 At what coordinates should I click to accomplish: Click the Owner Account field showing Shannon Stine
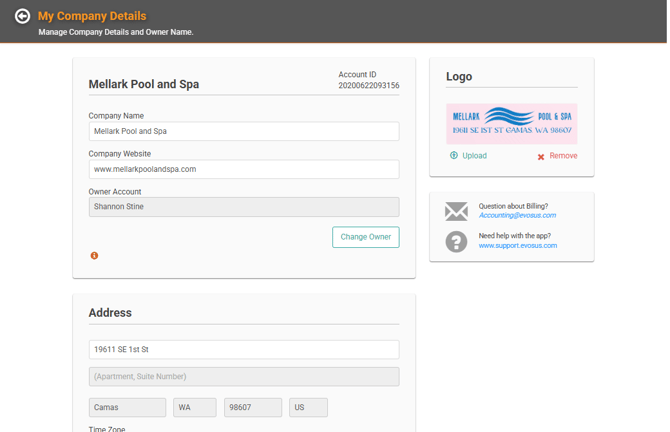click(x=244, y=207)
